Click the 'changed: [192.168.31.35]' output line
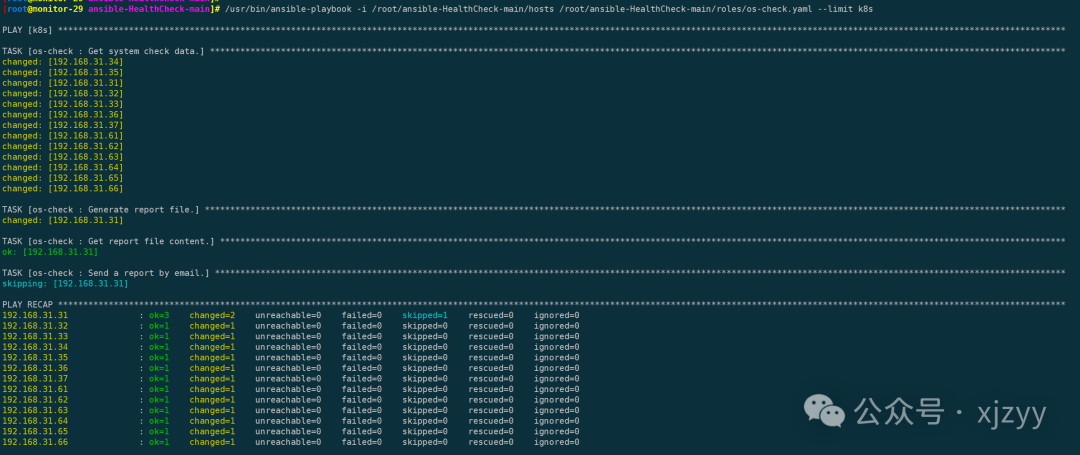The image size is (1080, 455). click(63, 72)
